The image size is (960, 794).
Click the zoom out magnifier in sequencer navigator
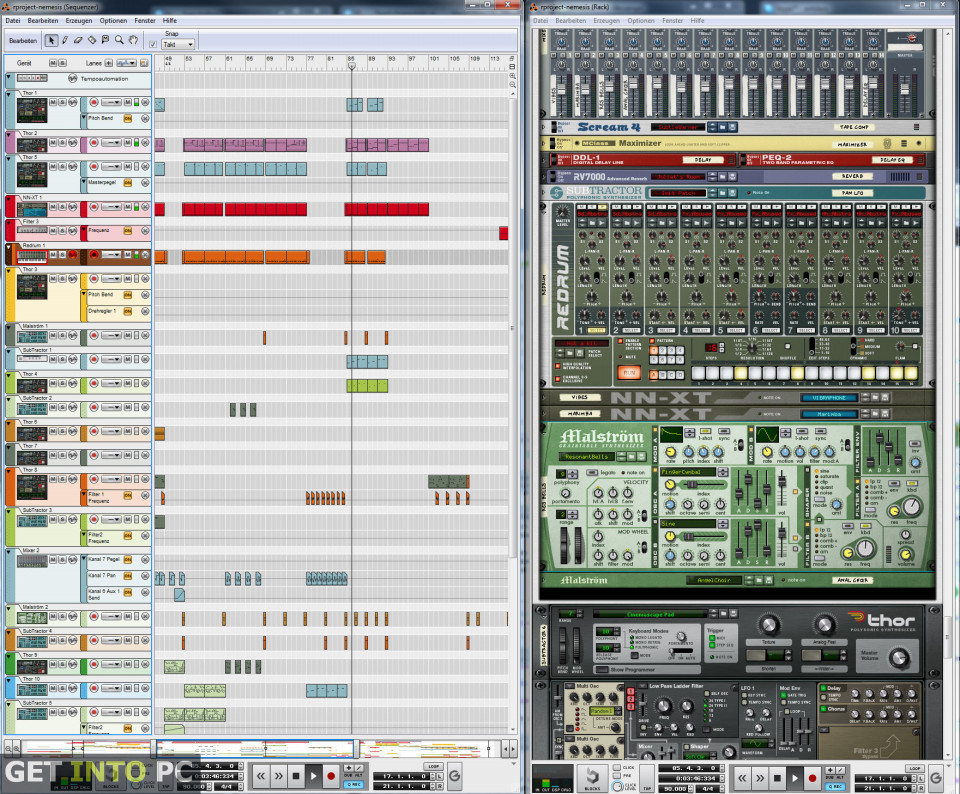(x=9, y=747)
